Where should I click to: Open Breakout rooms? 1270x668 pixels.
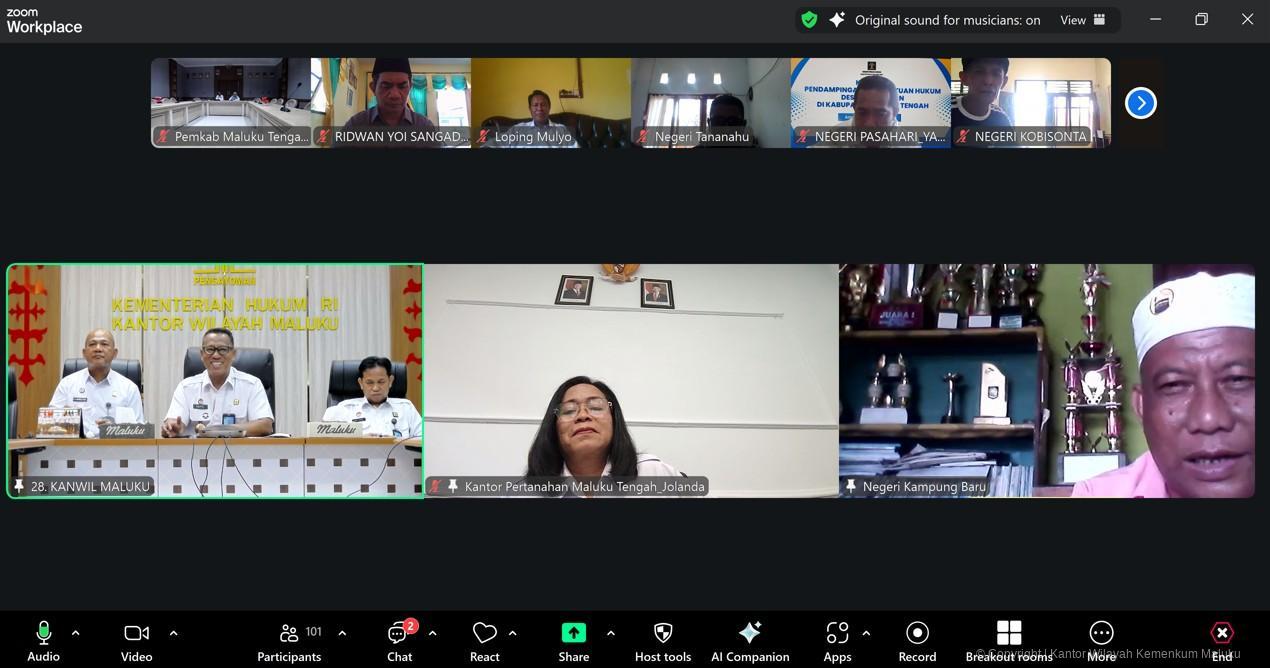[x=1009, y=641]
